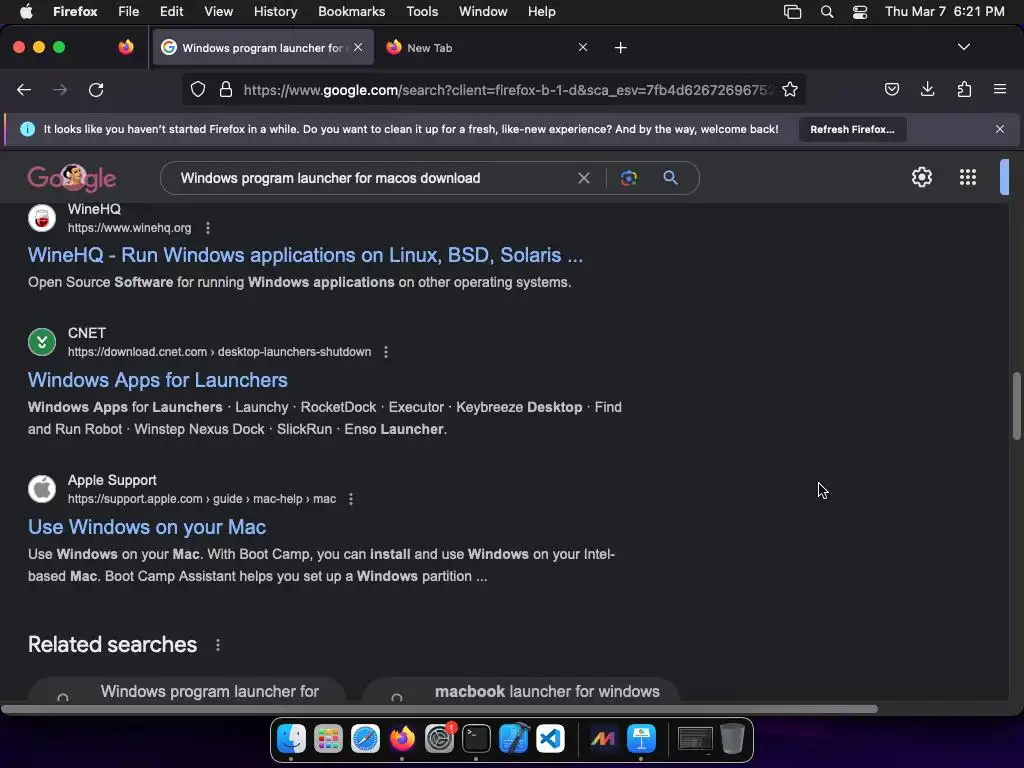1024x768 pixels.
Task: Open Terminal from the dock
Action: [476, 739]
